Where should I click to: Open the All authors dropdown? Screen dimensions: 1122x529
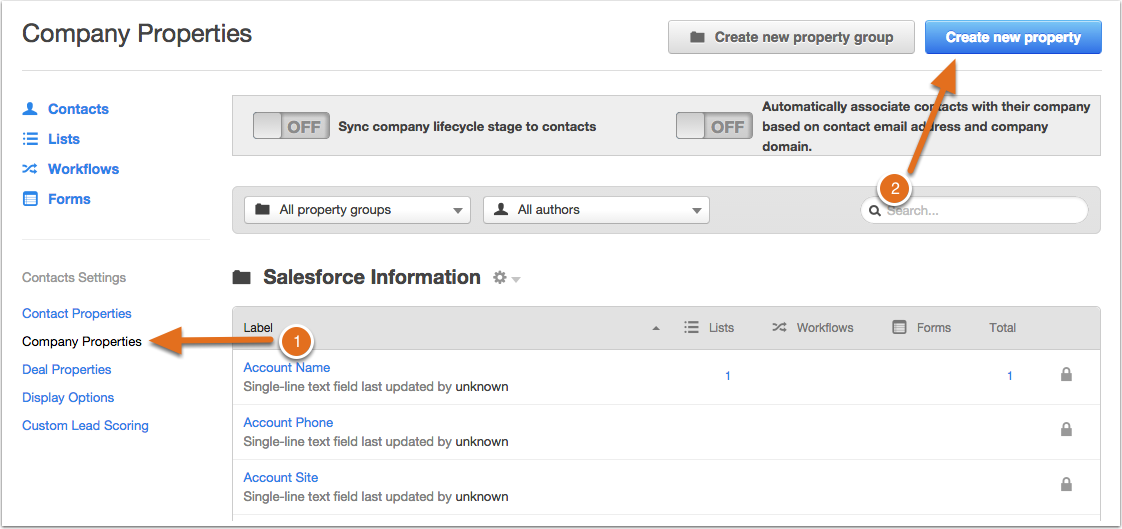click(596, 210)
